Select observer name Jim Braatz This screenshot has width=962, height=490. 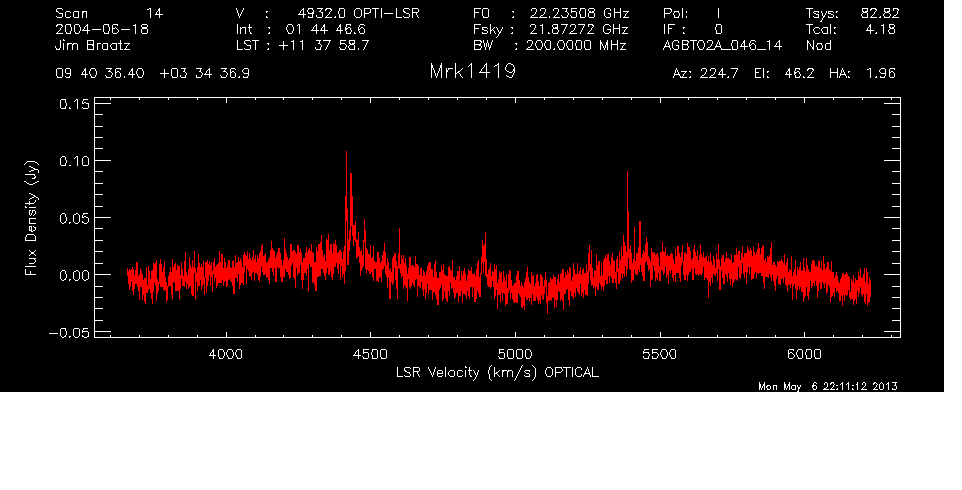coord(93,45)
